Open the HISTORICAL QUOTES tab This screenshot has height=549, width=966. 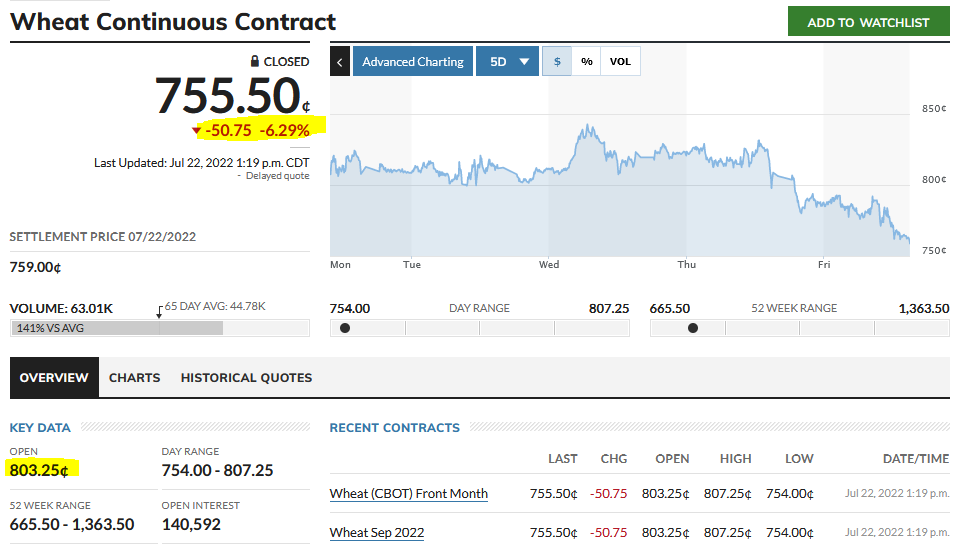(x=246, y=378)
